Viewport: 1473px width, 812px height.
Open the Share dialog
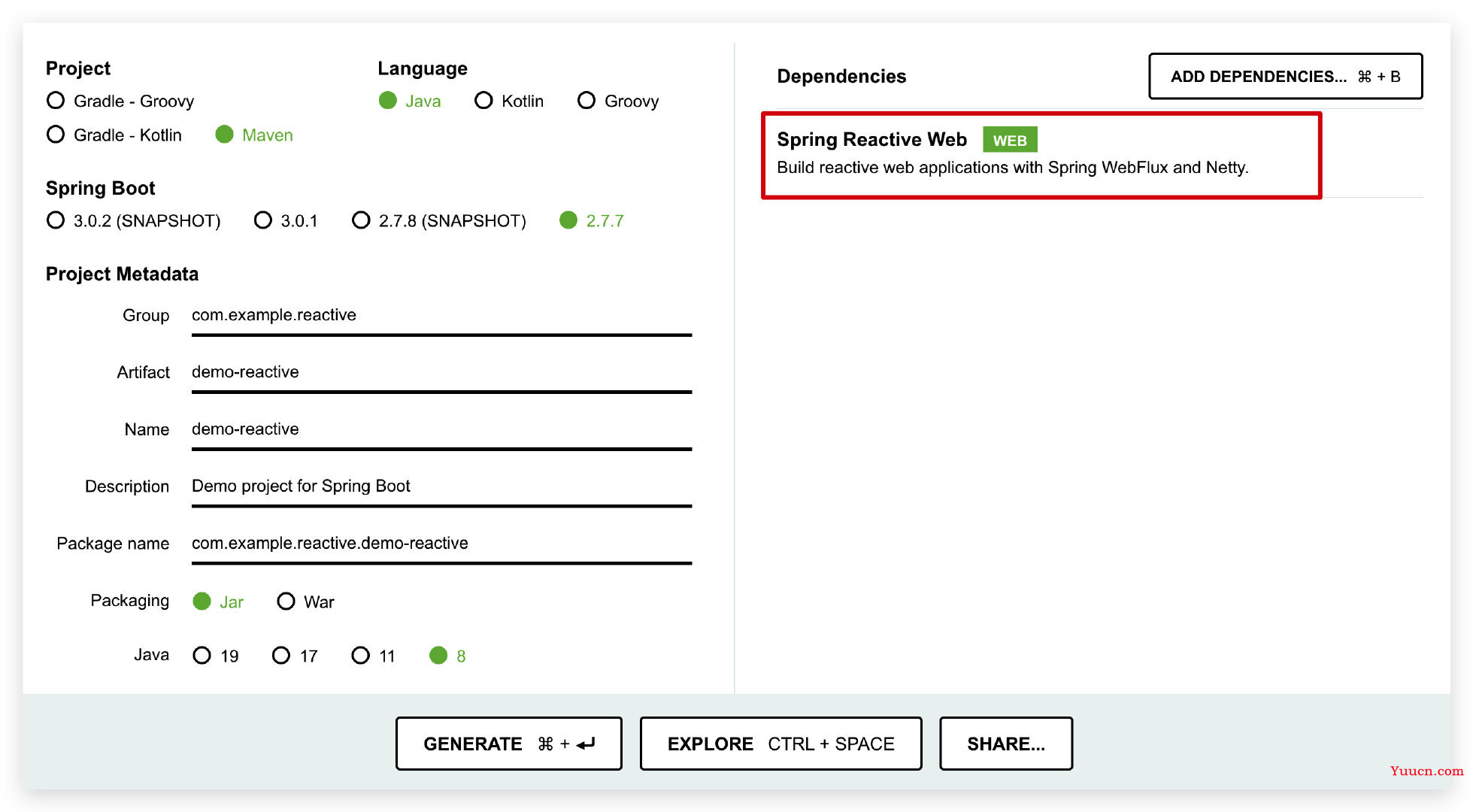pyautogui.click(x=1006, y=744)
